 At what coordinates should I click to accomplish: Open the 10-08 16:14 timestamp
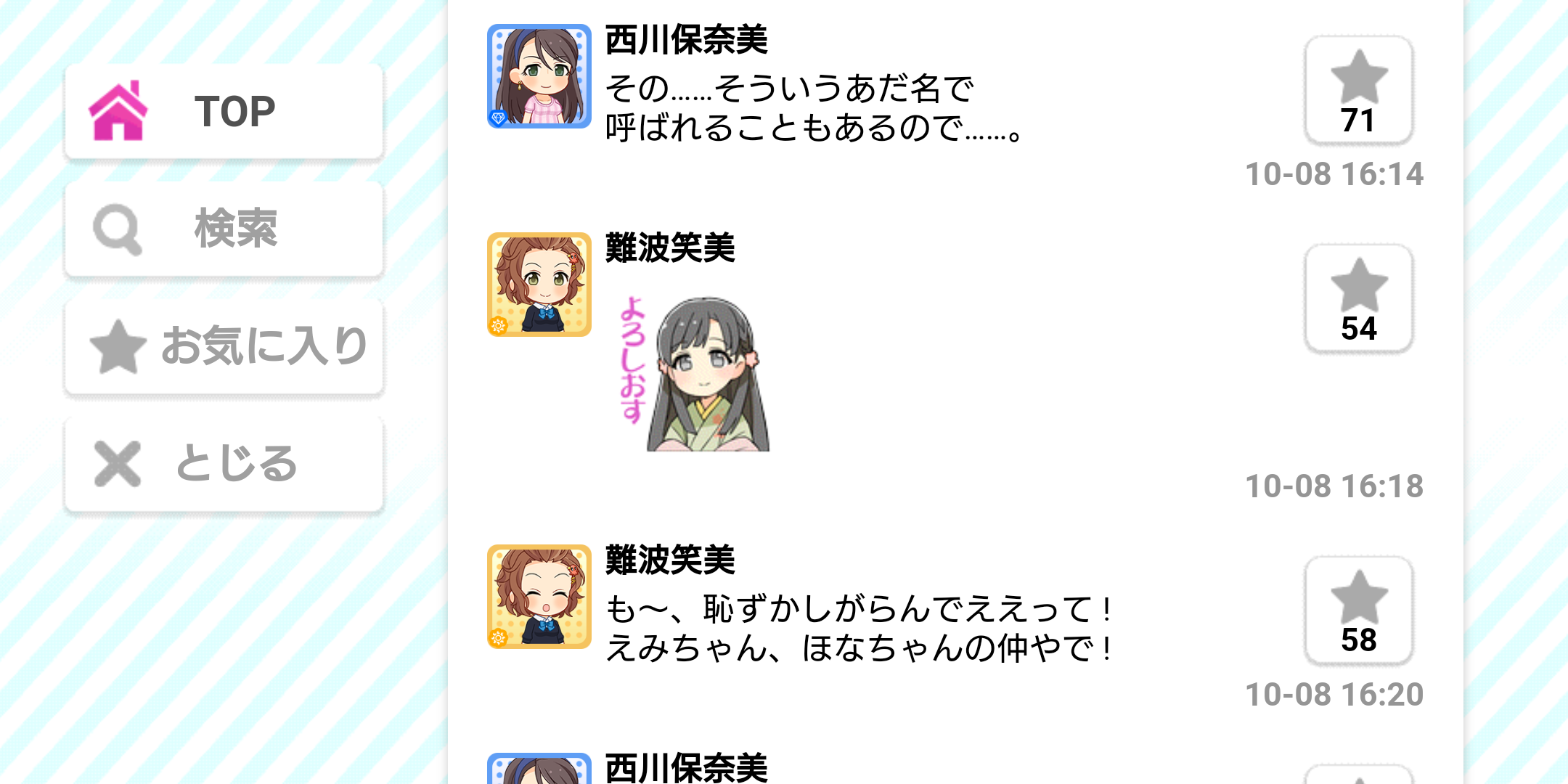(1334, 174)
